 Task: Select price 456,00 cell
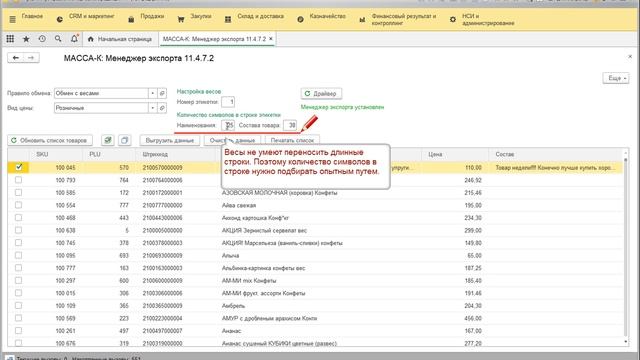point(473,318)
